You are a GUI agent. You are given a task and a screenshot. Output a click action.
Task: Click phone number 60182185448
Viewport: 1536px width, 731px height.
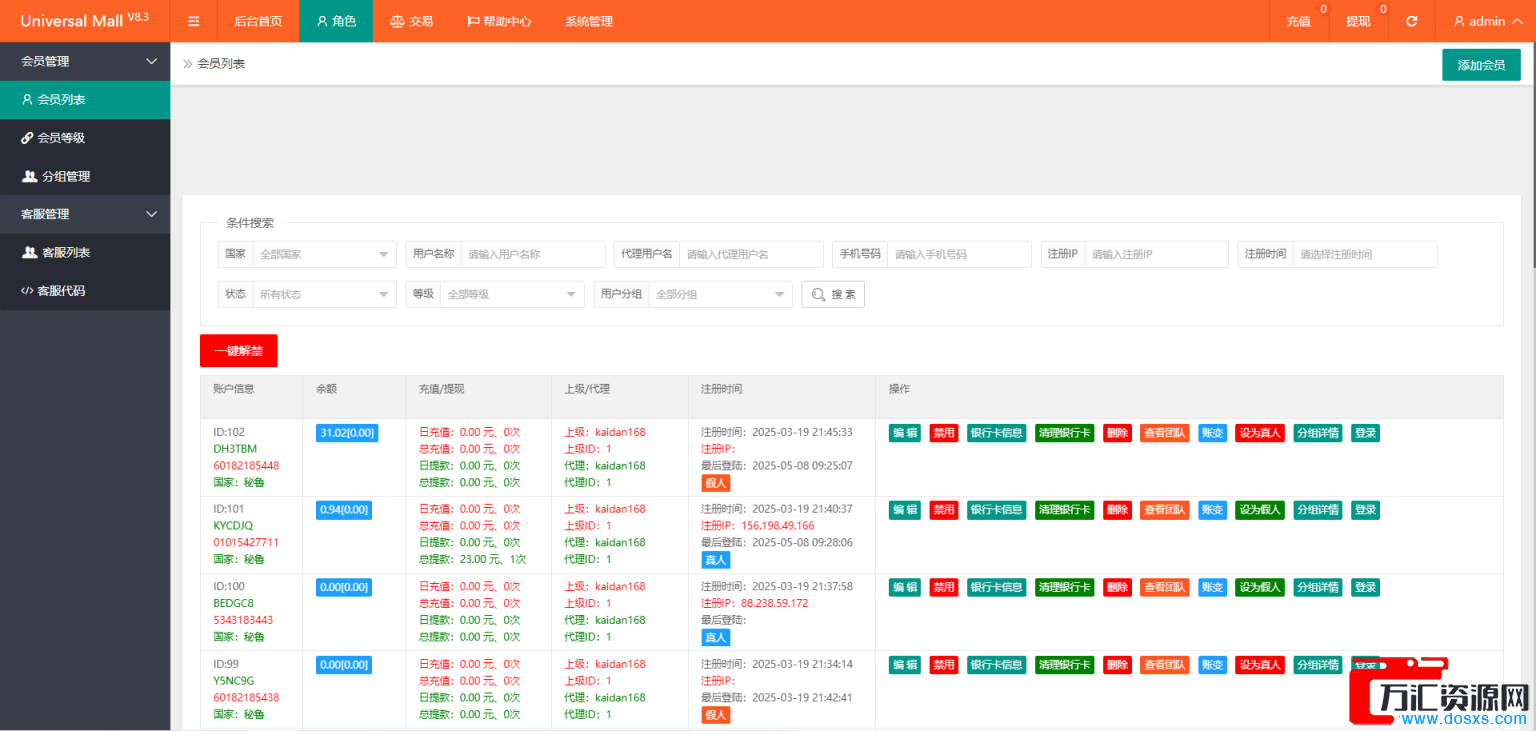point(246,466)
